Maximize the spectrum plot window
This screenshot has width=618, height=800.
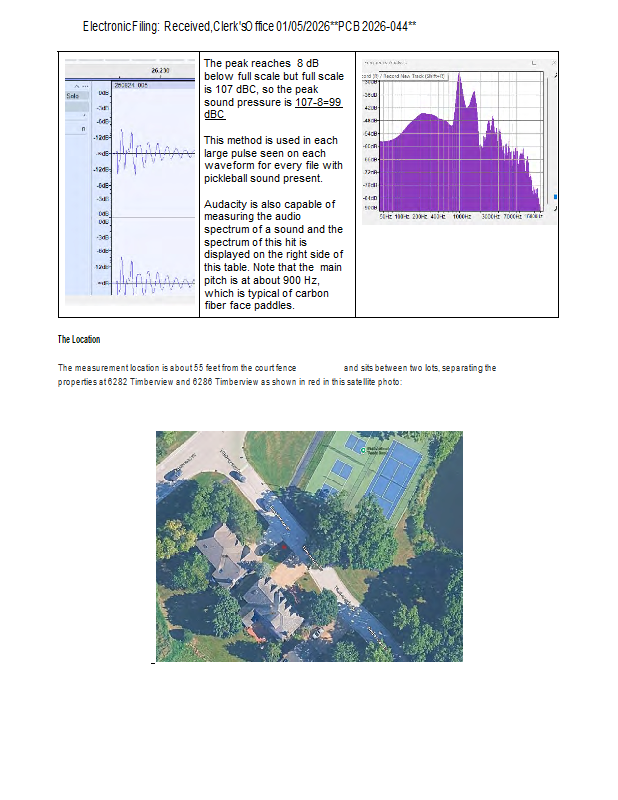coord(534,63)
